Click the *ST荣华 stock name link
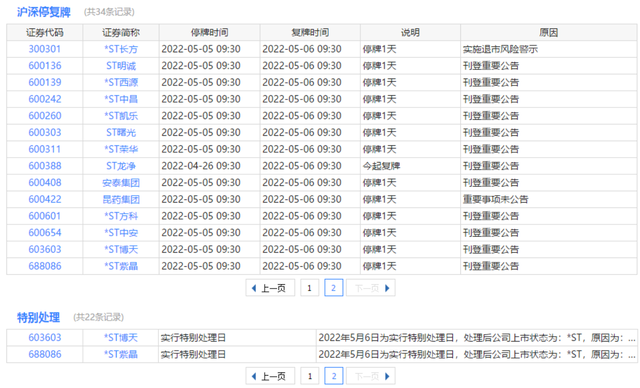640x388 pixels. point(121,149)
